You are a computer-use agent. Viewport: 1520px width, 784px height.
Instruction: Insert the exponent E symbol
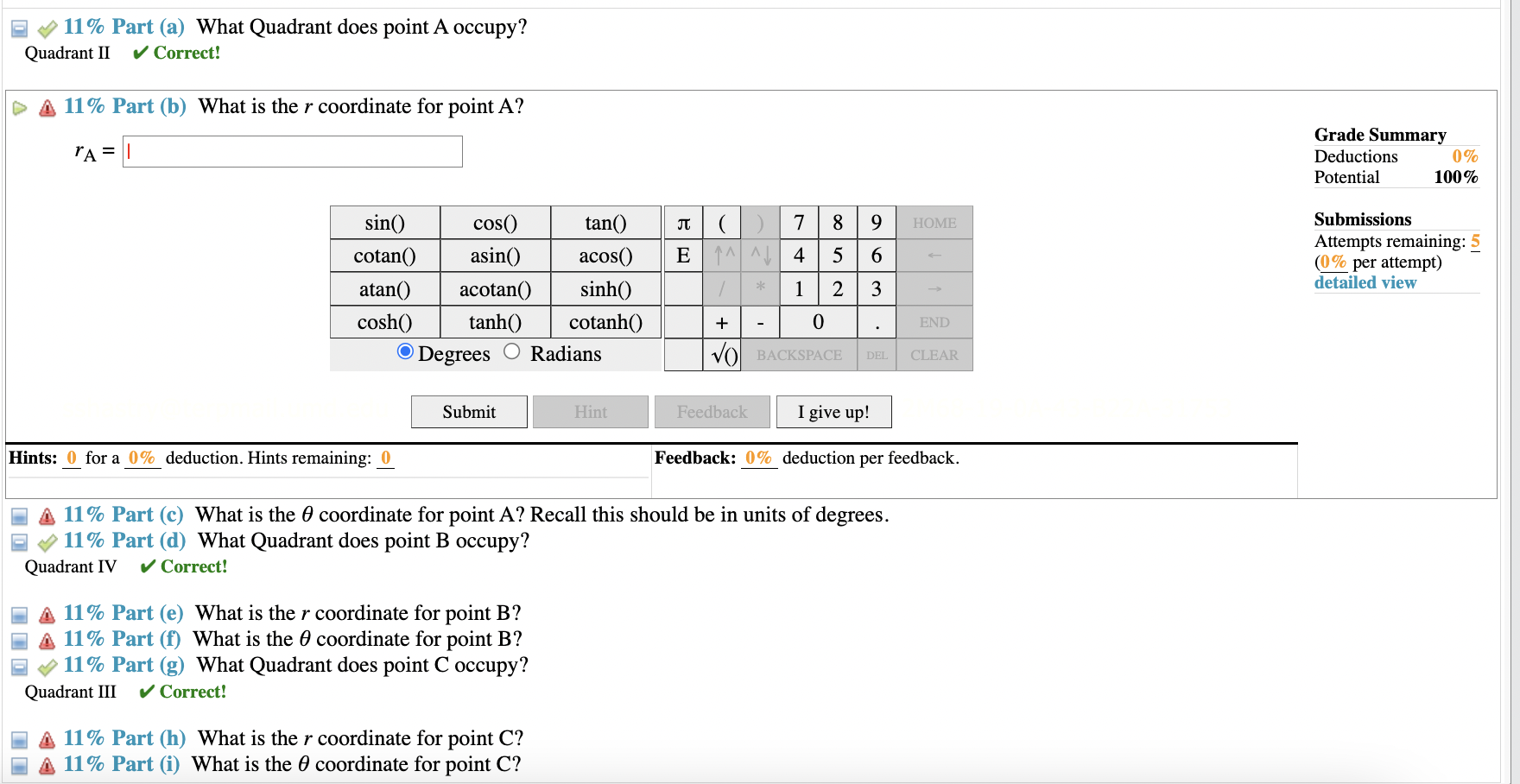[683, 255]
